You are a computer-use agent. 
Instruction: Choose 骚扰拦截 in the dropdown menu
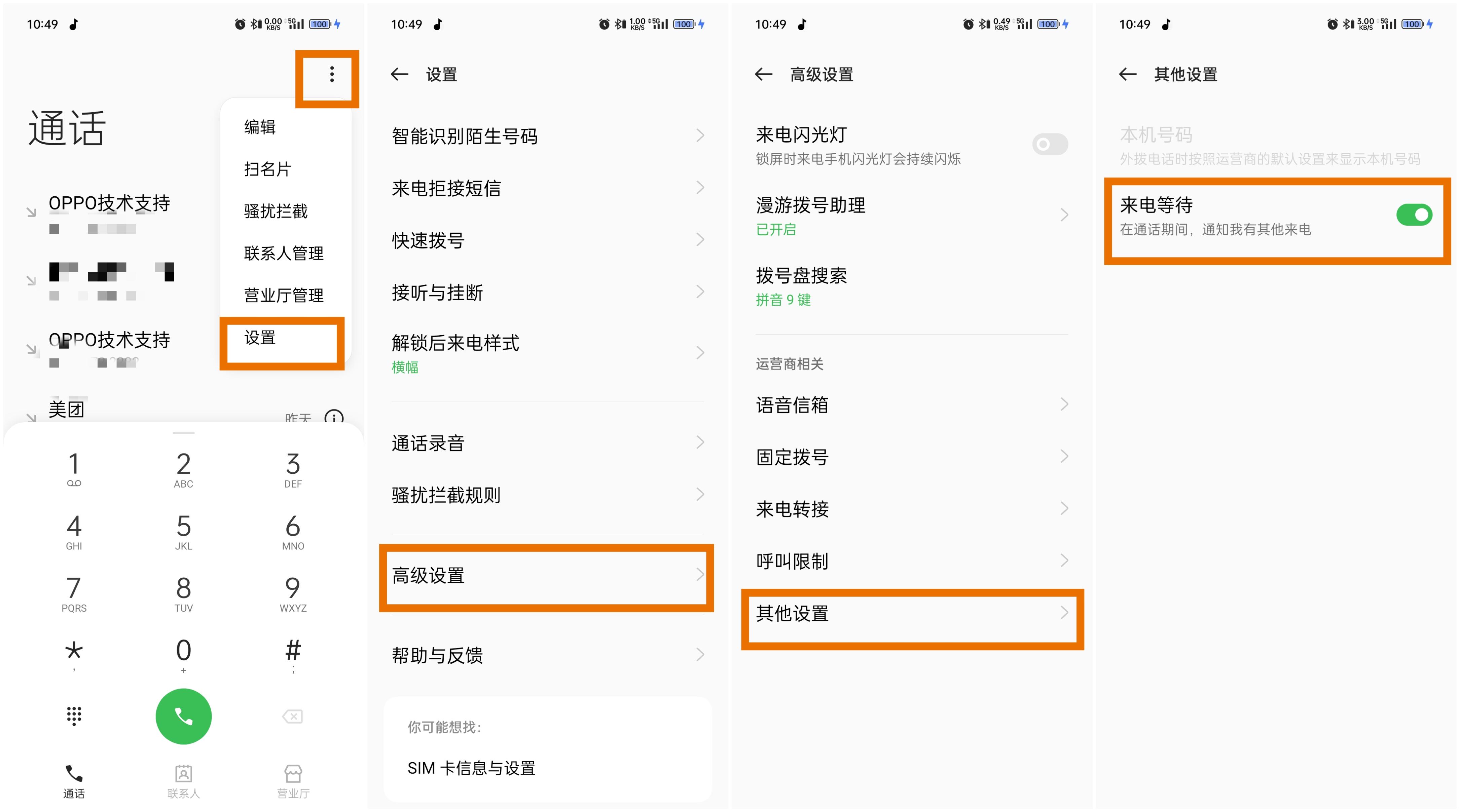276,211
